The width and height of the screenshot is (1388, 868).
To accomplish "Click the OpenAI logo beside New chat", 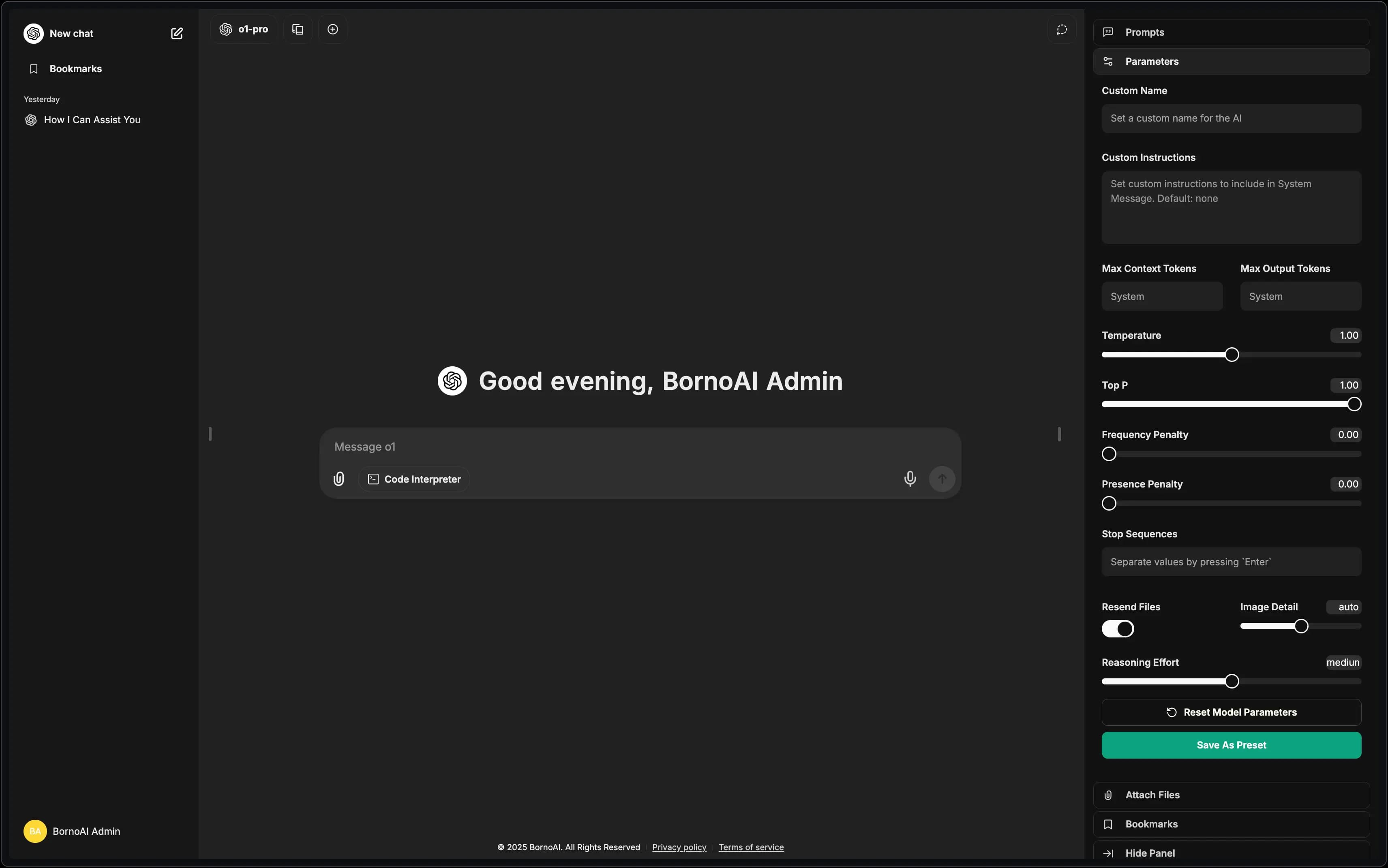I will click(33, 33).
